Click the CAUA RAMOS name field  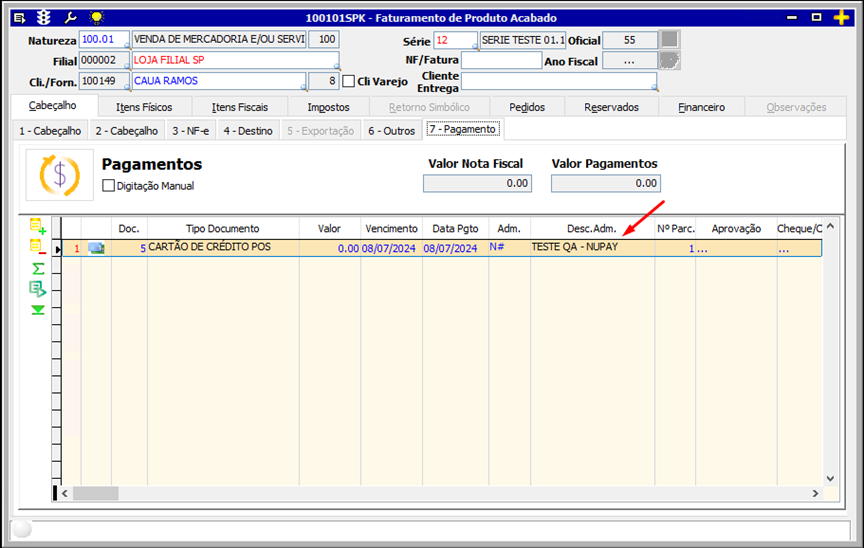point(219,82)
